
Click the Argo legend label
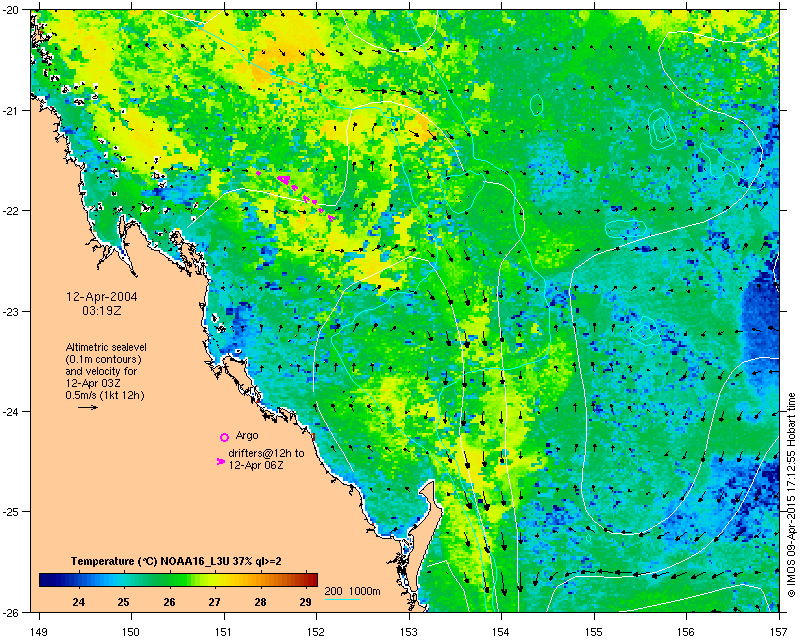[x=247, y=435]
